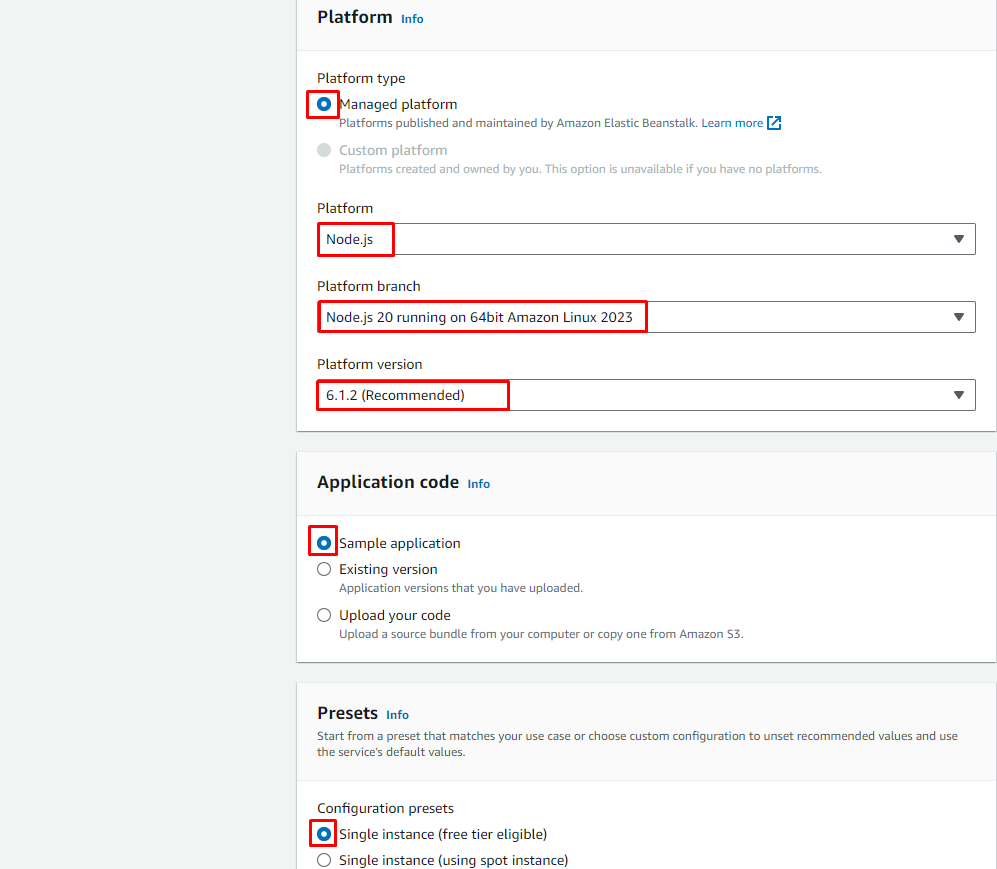Select the Existing version radio button
The height and width of the screenshot is (869, 997).
(324, 569)
